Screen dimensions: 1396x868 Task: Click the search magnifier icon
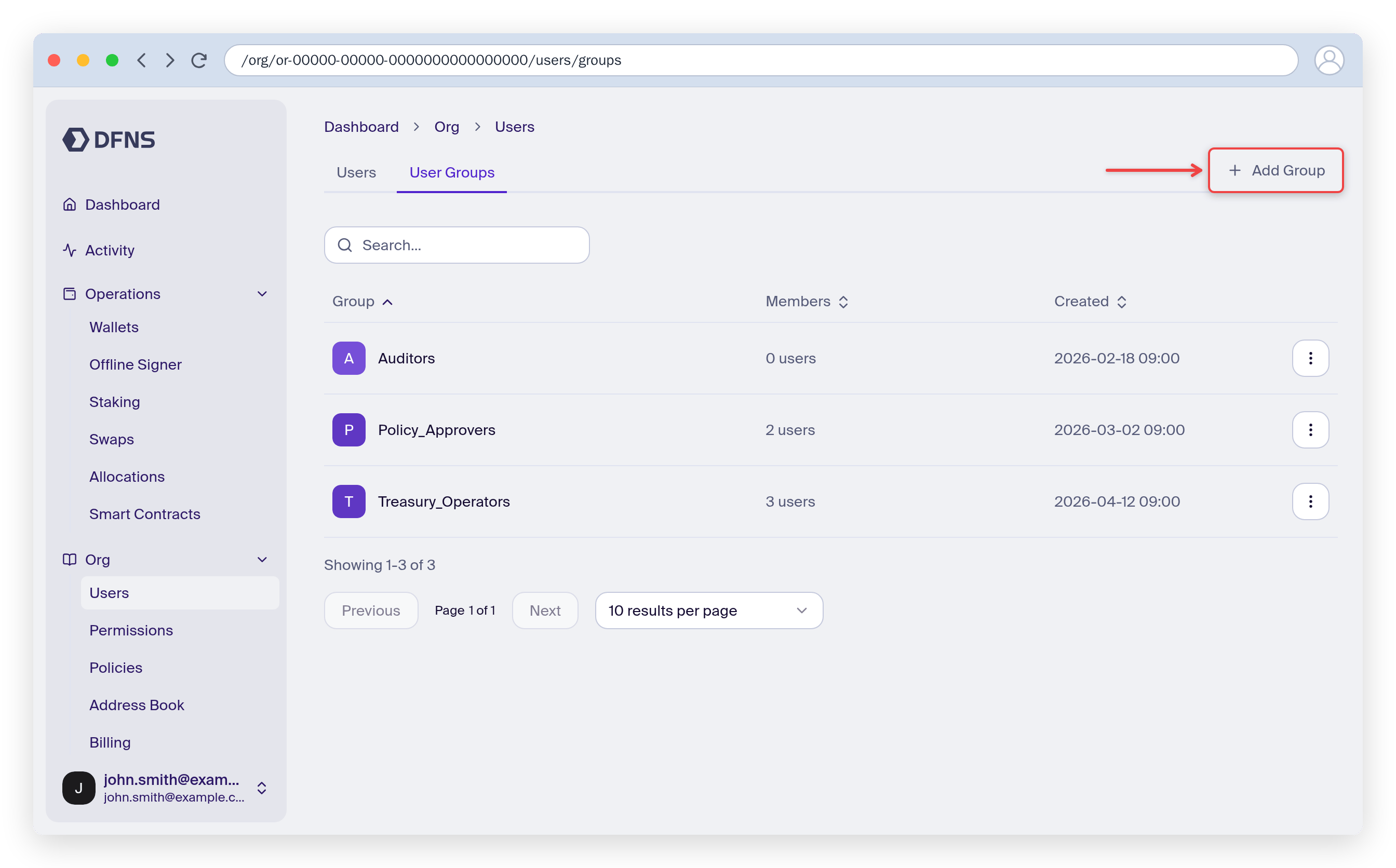tap(344, 245)
